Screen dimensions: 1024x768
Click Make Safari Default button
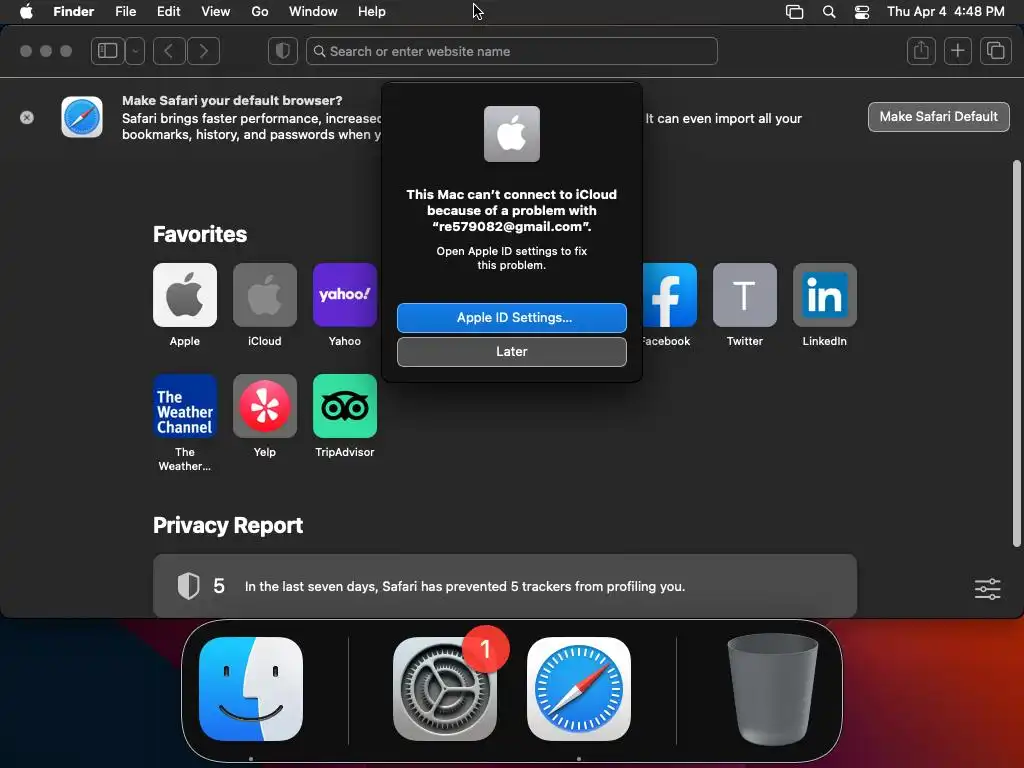point(938,117)
